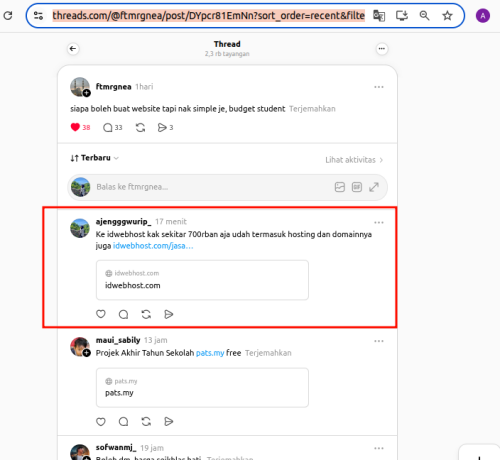Viewport: 500px width, 460px height.
Task: Translate maui_sabily's reply with Terjemahkan
Action: pyautogui.click(x=268, y=353)
